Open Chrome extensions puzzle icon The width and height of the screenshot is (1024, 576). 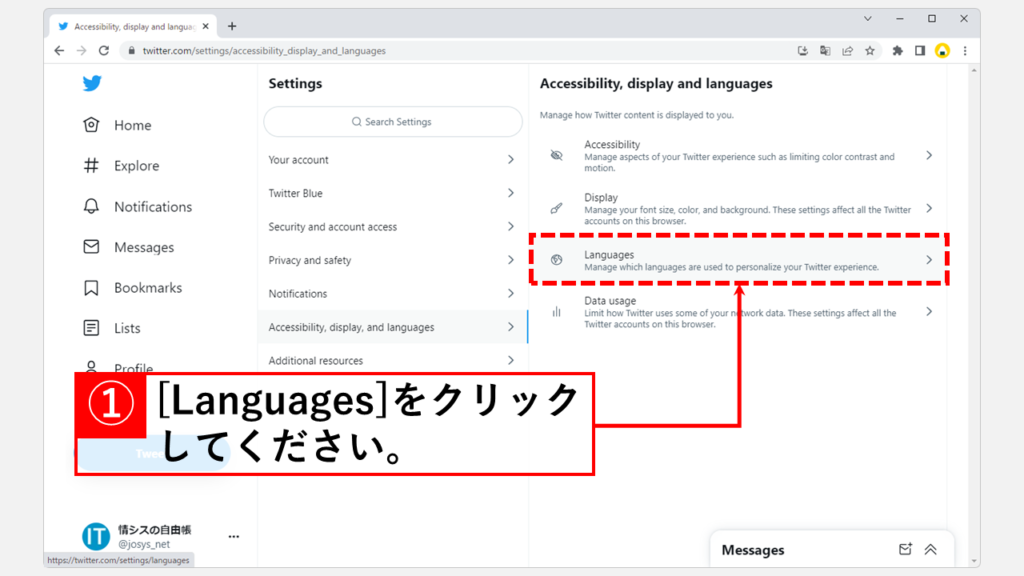coord(897,51)
